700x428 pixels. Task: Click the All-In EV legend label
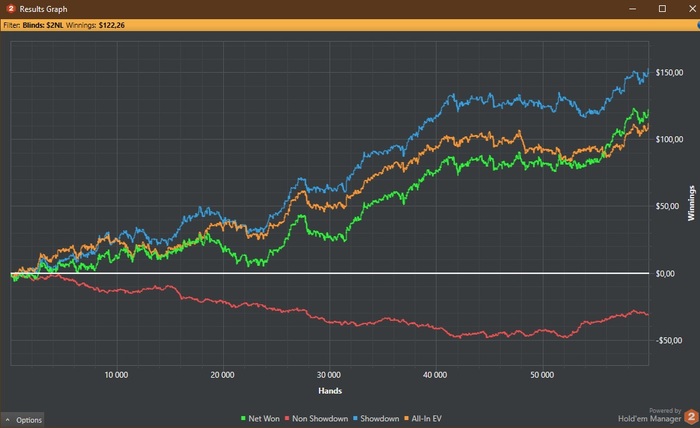tap(426, 419)
